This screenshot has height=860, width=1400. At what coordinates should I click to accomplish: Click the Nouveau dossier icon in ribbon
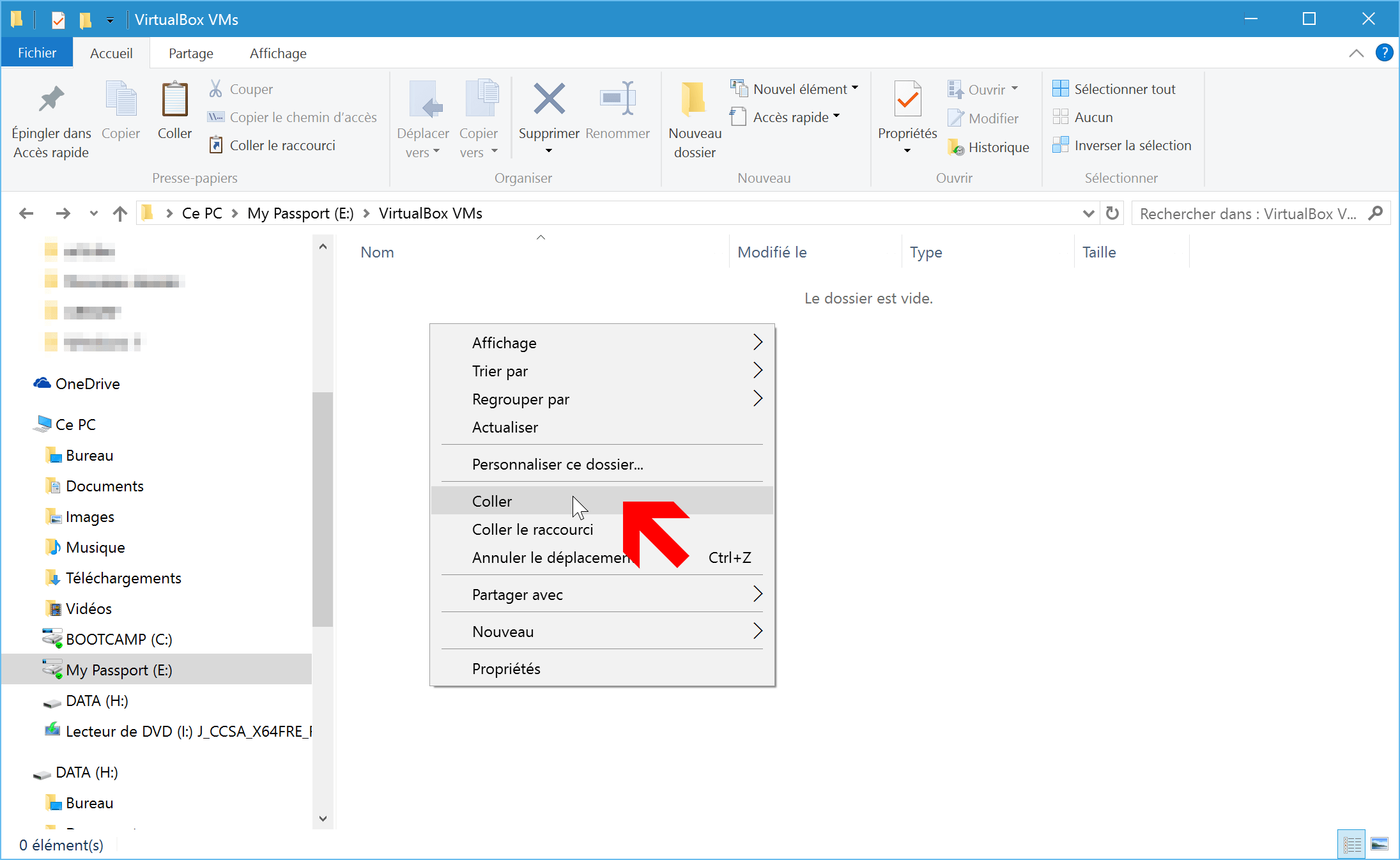point(694,99)
